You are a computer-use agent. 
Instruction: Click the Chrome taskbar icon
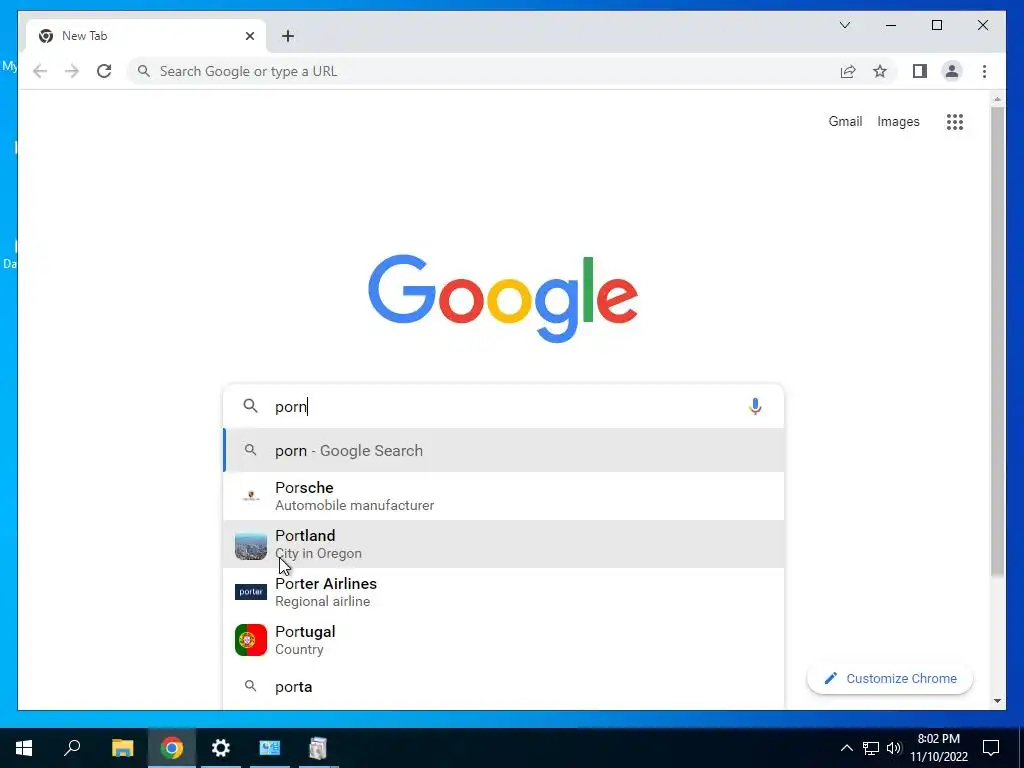click(172, 748)
